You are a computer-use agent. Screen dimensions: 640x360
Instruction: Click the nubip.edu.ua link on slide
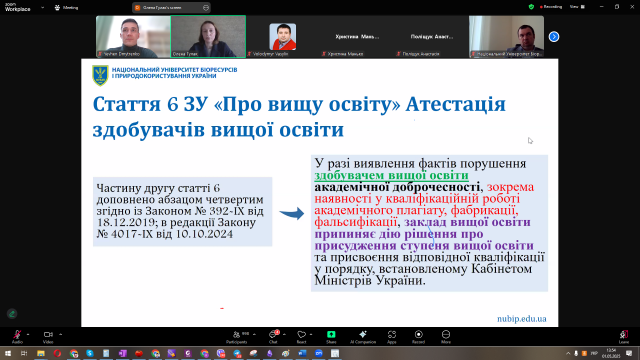(522, 319)
